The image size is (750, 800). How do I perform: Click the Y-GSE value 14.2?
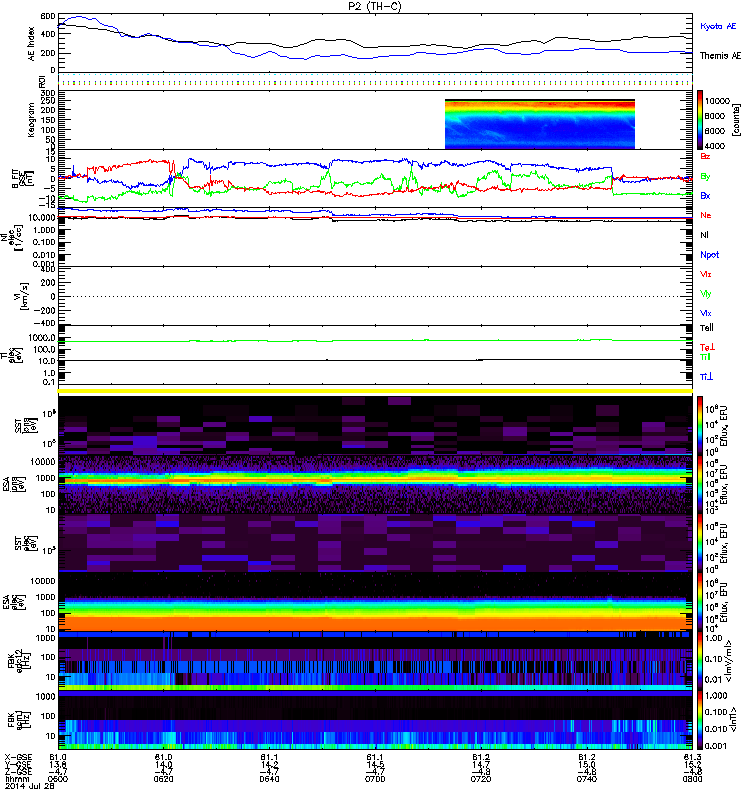(269, 764)
